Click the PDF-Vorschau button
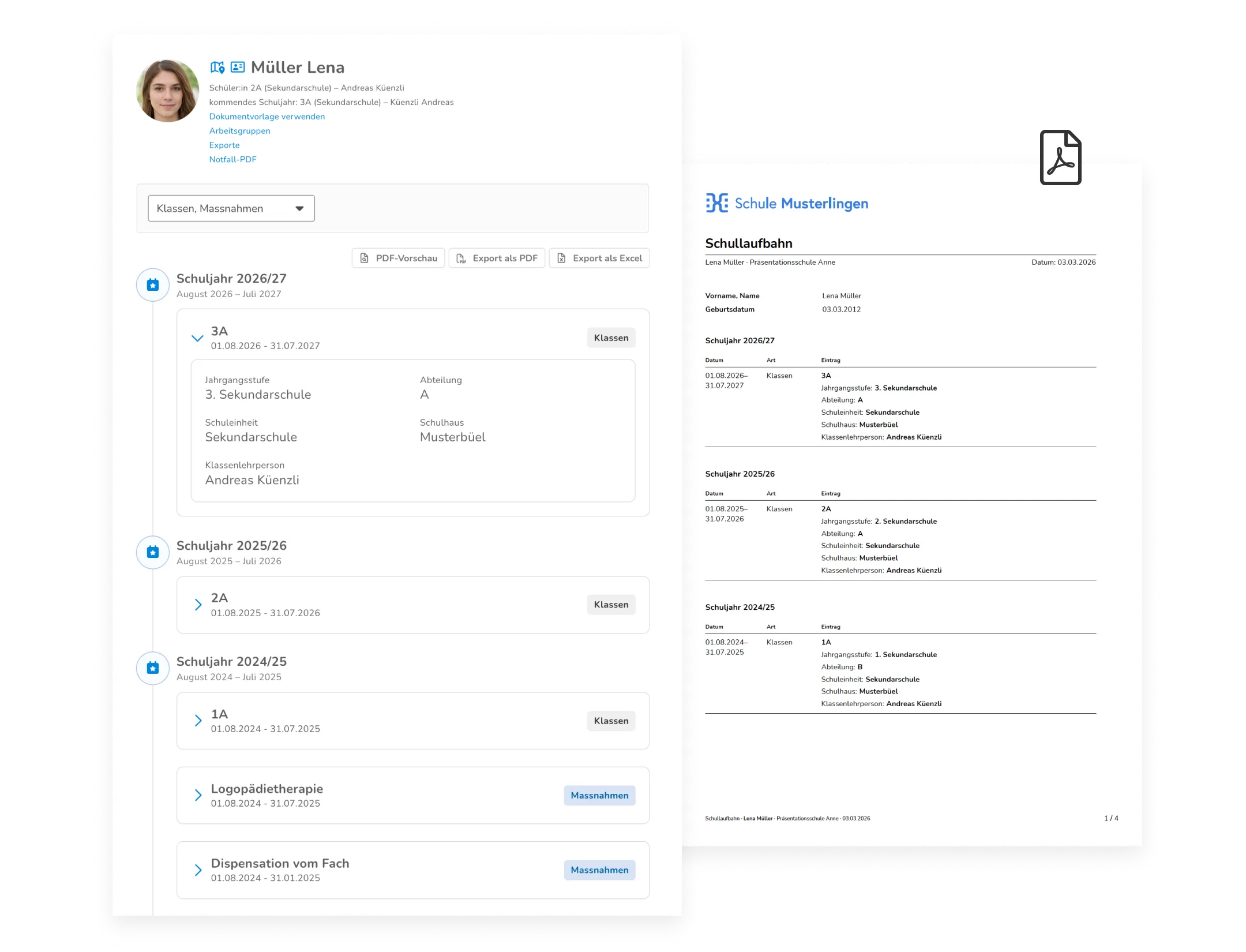This screenshot has width=1246, height=952. (398, 258)
